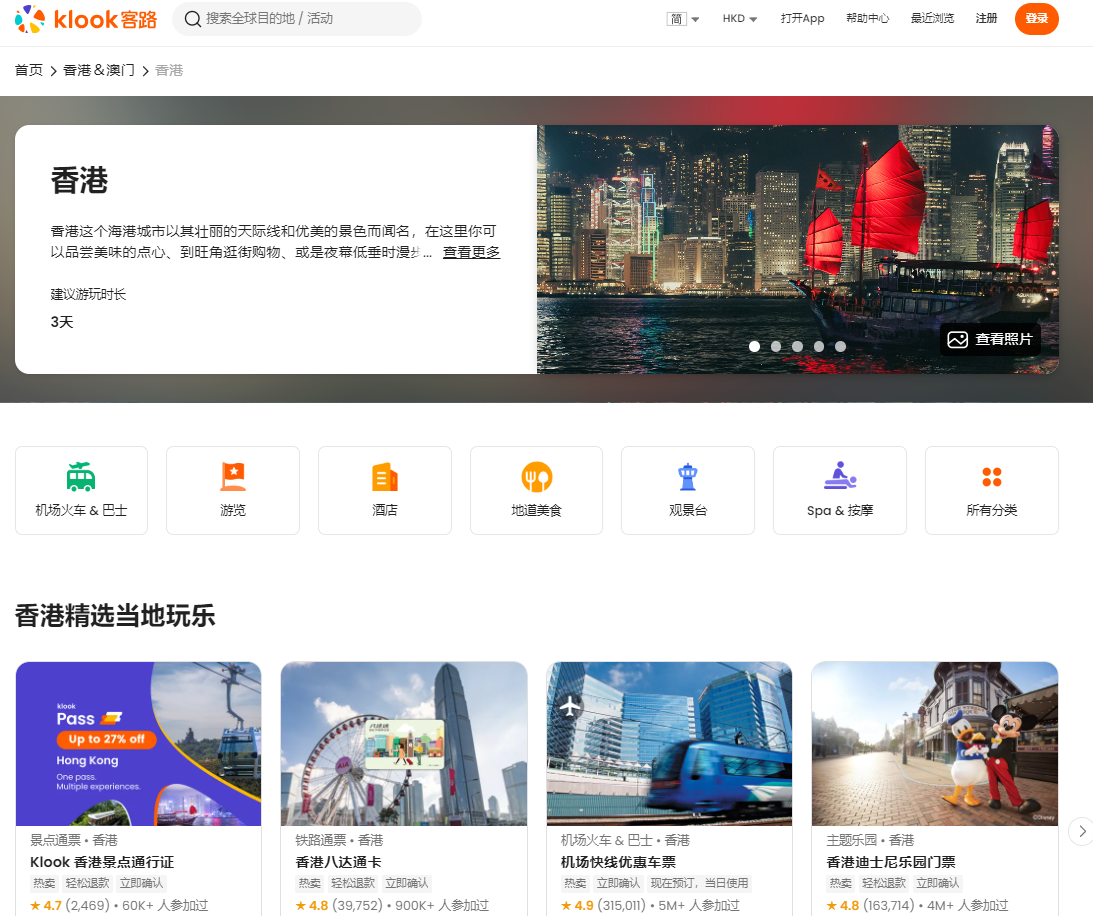Go to 首页 breadcrumb link
The height and width of the screenshot is (916, 1093).
(29, 70)
